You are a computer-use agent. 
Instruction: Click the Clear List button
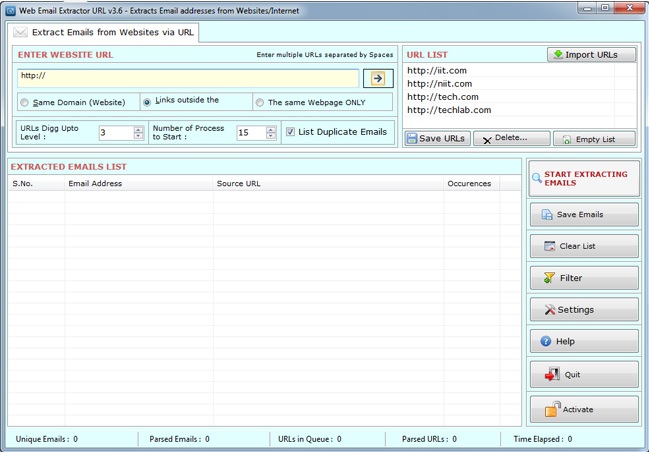584,246
